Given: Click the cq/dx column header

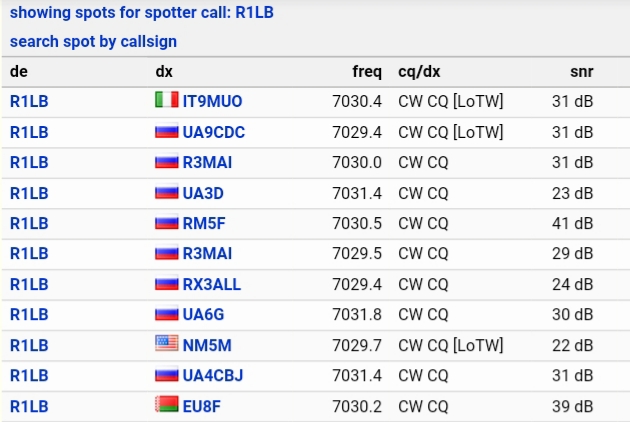Looking at the screenshot, I should (x=419, y=72).
